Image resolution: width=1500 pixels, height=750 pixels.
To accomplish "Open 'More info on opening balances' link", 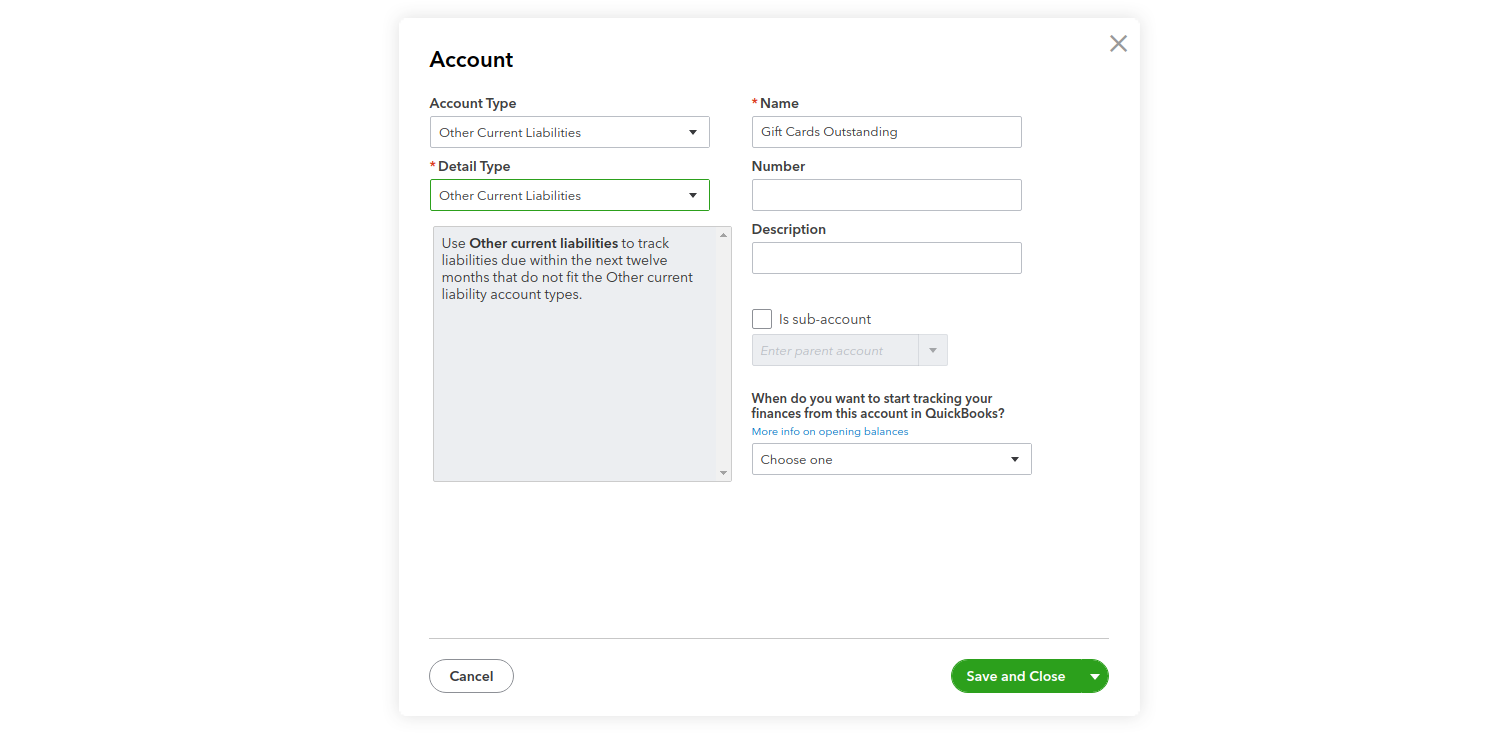I will tap(830, 432).
